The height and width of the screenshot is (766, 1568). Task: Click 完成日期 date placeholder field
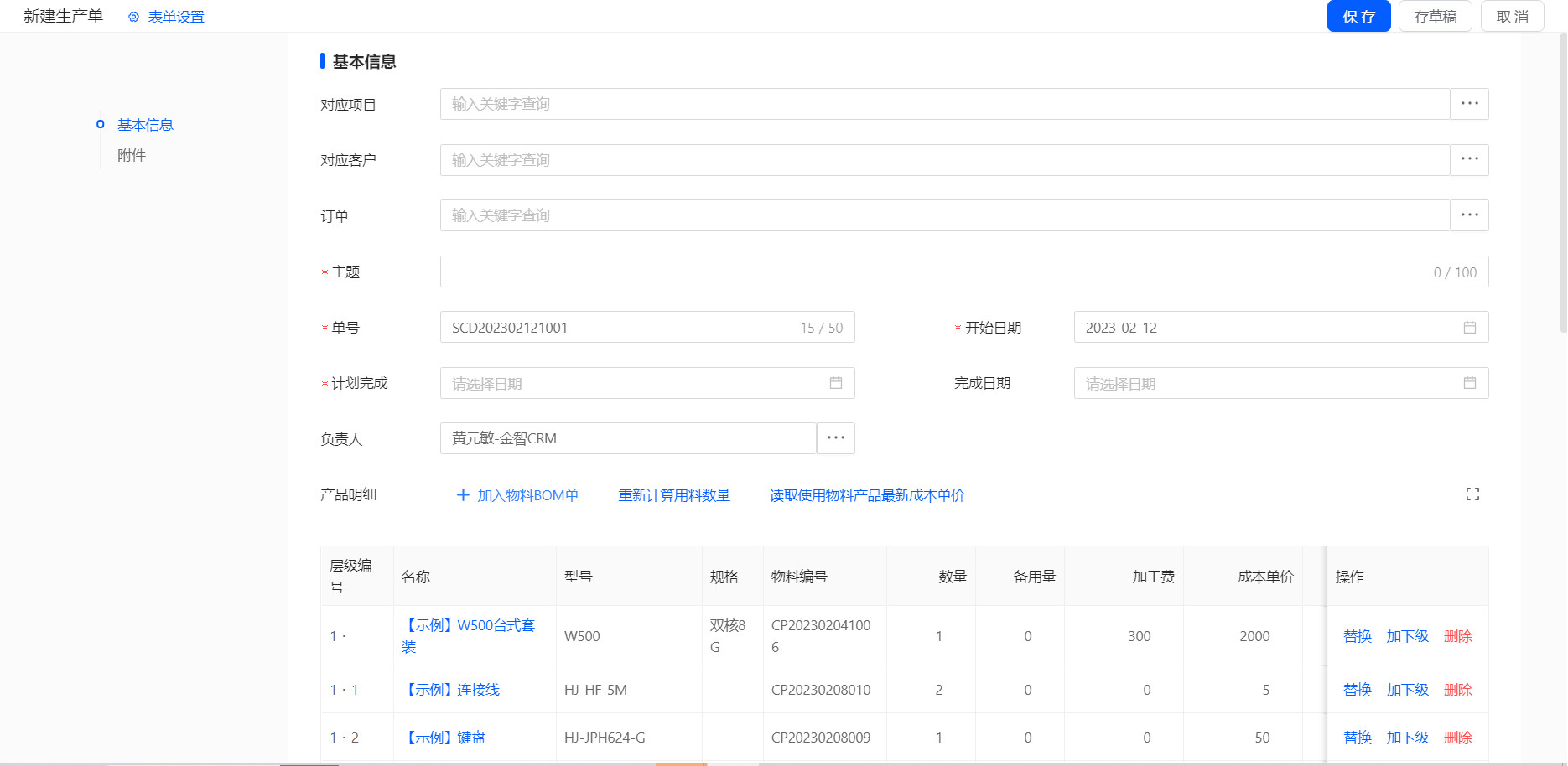[x=1281, y=383]
